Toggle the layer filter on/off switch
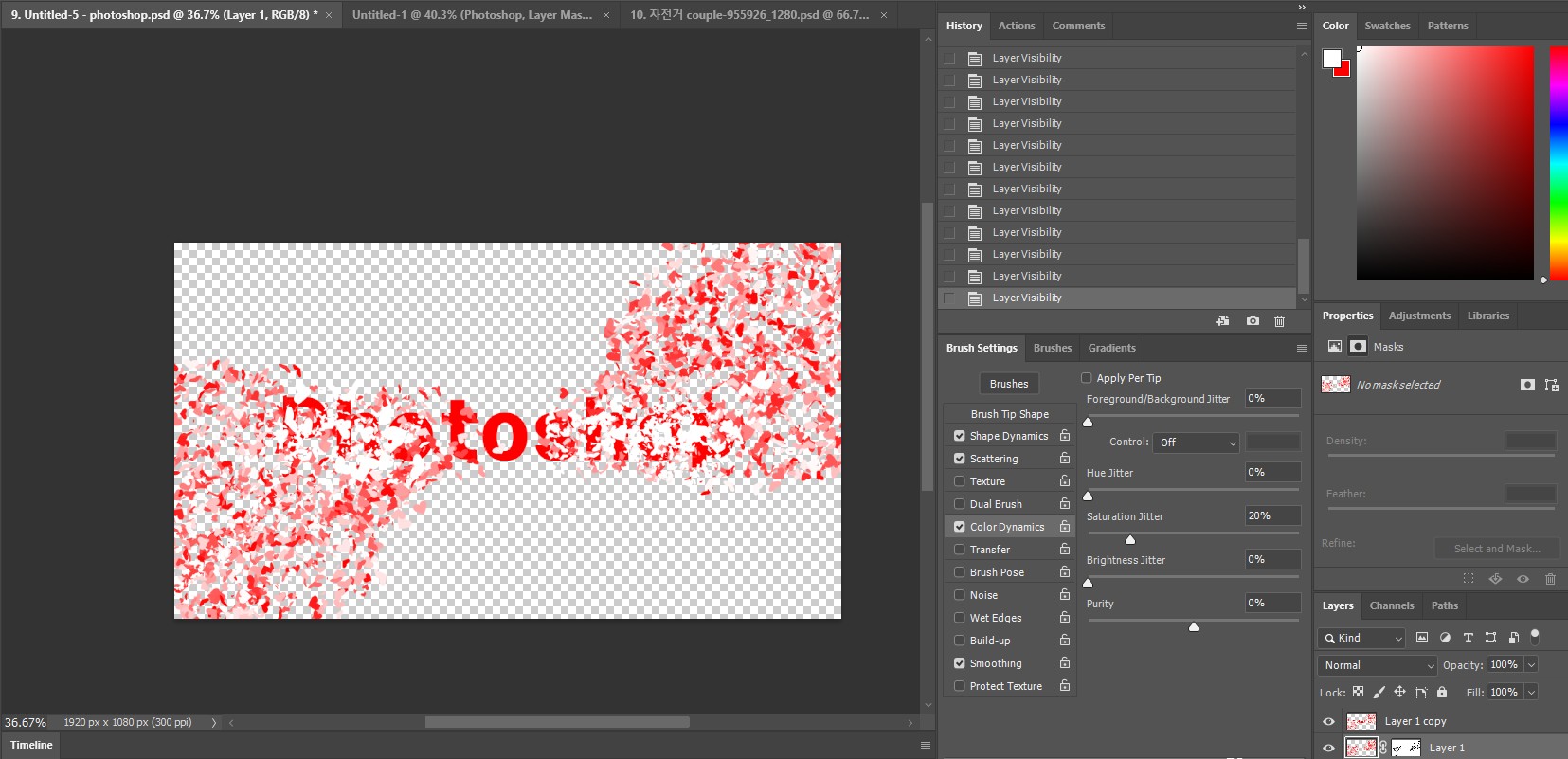Screen dimensions: 1568x759 [x=1535, y=637]
